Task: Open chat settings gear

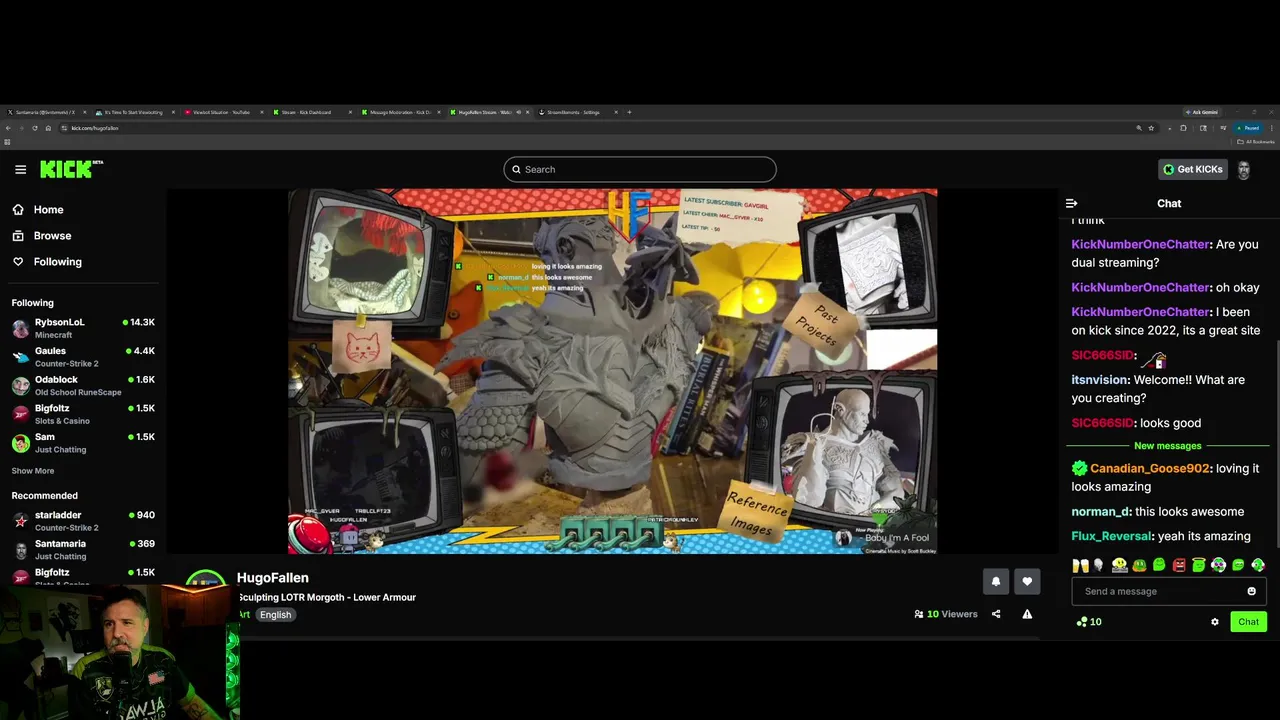Action: pyautogui.click(x=1215, y=622)
